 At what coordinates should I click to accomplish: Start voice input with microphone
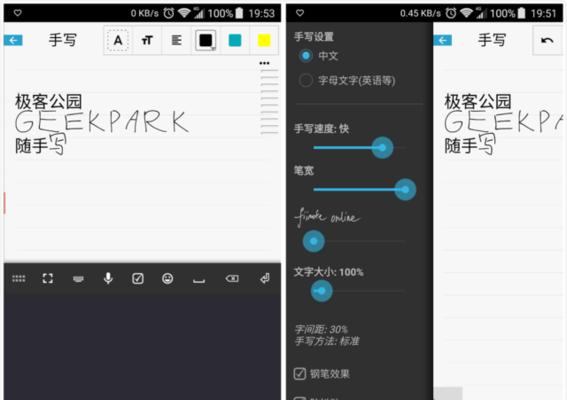108,278
